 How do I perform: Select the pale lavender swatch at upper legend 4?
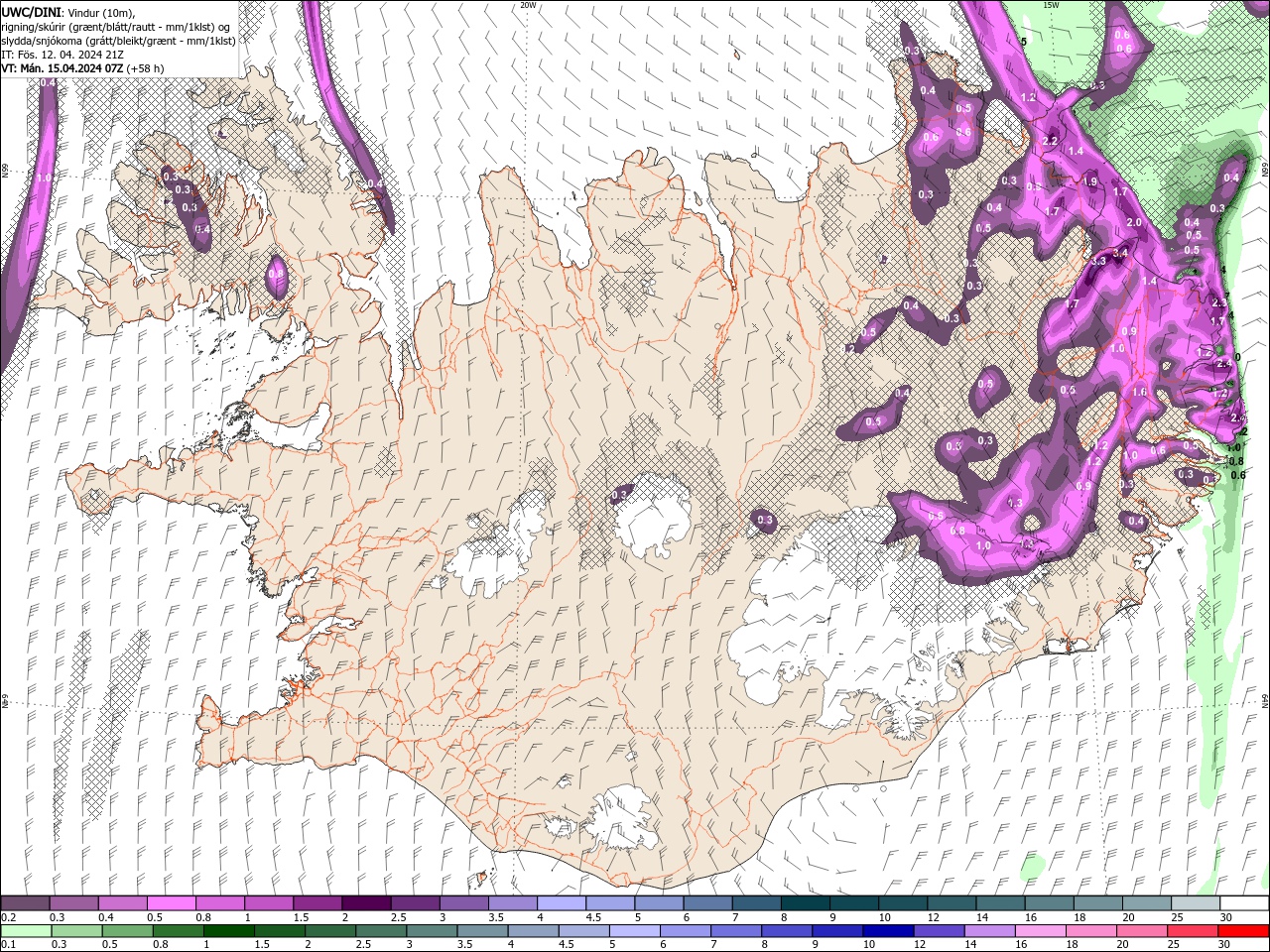[x=562, y=903]
